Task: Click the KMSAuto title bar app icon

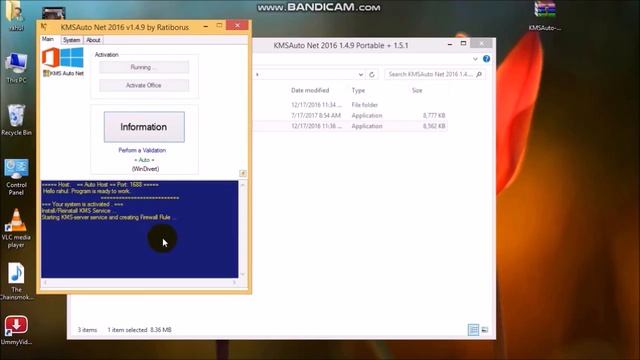Action: [x=44, y=27]
